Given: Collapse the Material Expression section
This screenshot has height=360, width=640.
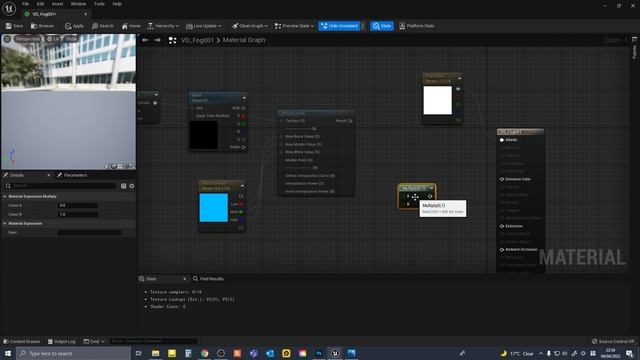Looking at the screenshot, I should tap(5, 223).
